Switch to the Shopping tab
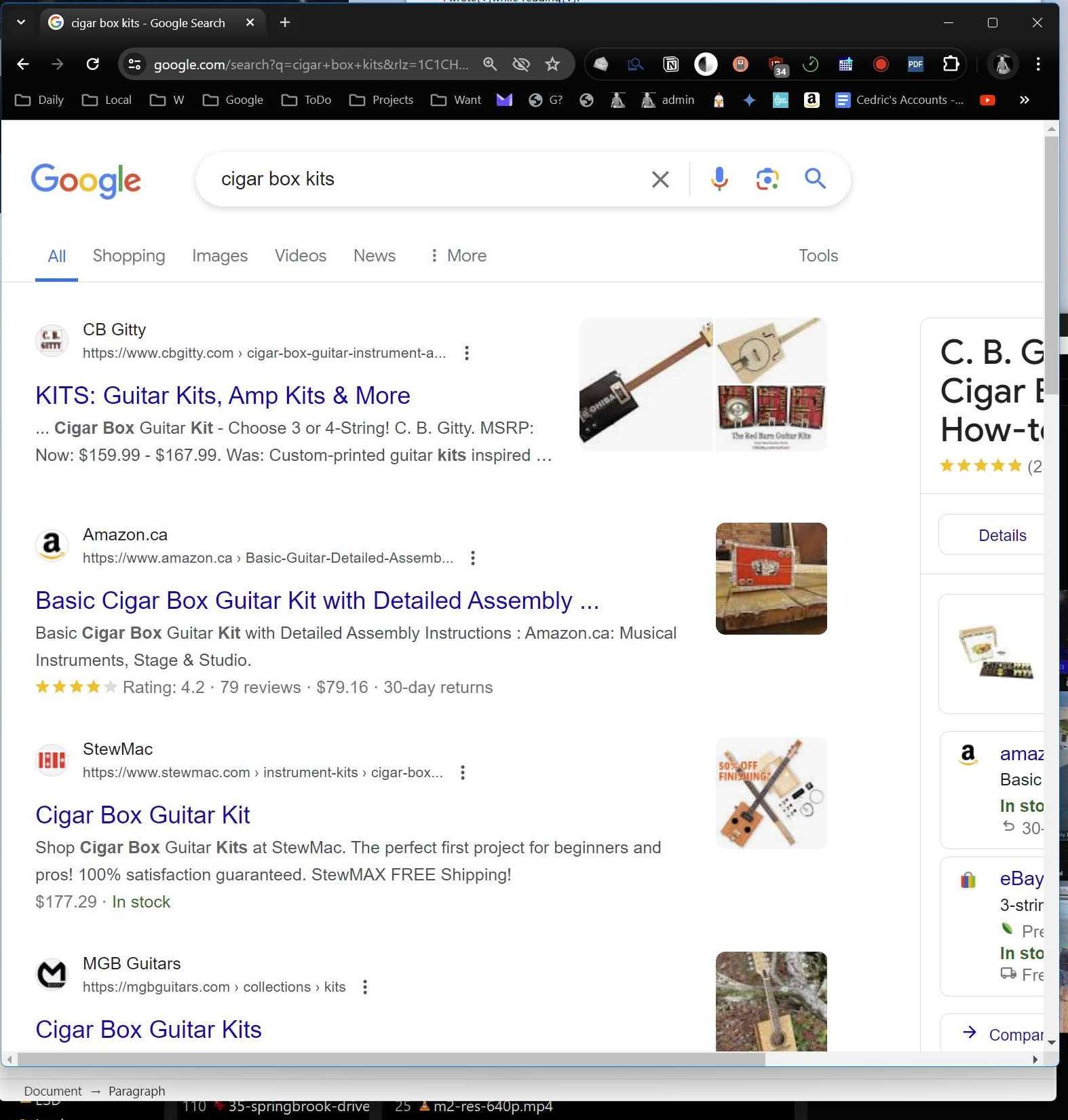Screen dimensions: 1068x1120 tap(129, 256)
